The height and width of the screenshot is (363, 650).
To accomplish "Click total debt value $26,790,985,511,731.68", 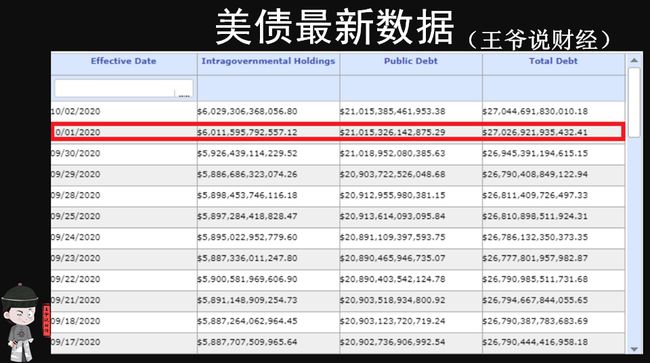I will tap(535, 279).
